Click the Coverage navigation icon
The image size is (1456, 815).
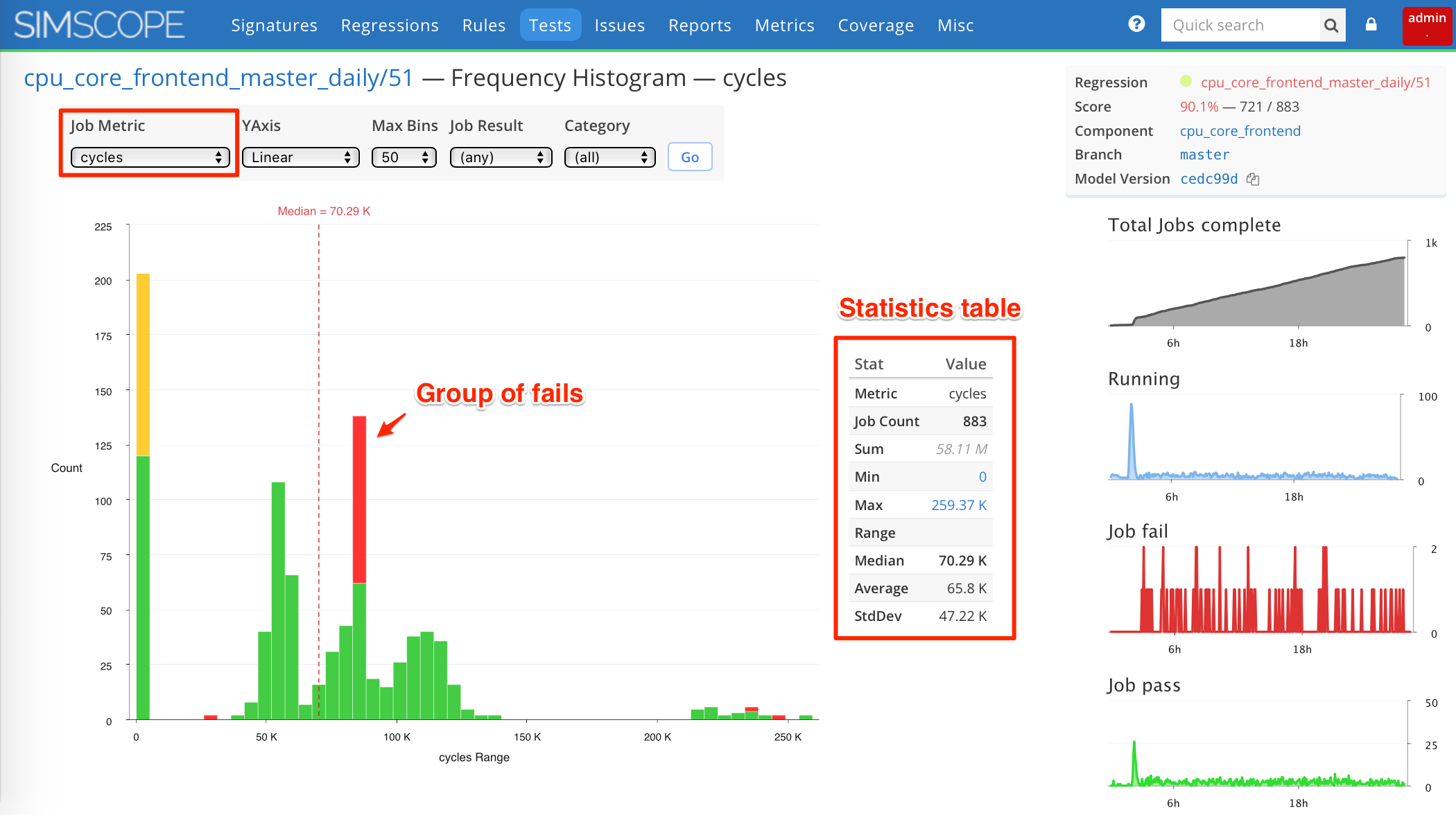(x=875, y=25)
